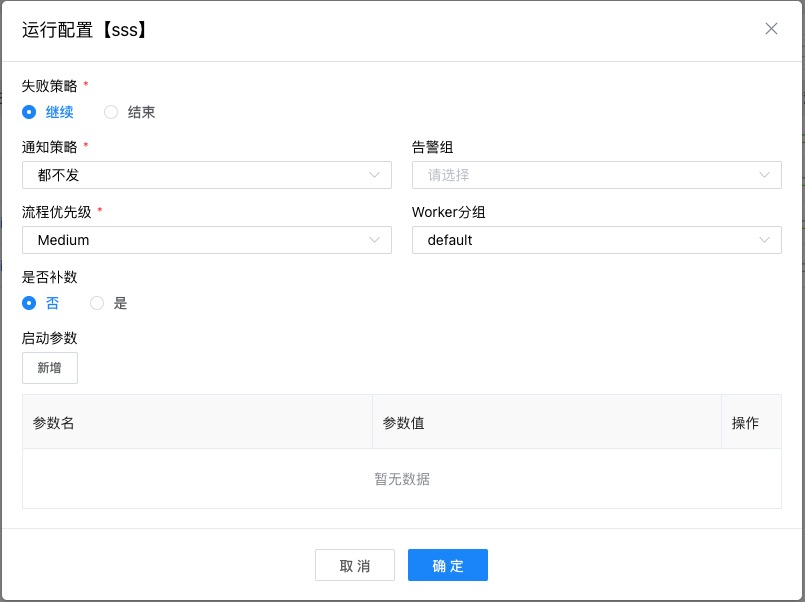Choose 否 for 是否补数
The image size is (805, 602).
30,303
